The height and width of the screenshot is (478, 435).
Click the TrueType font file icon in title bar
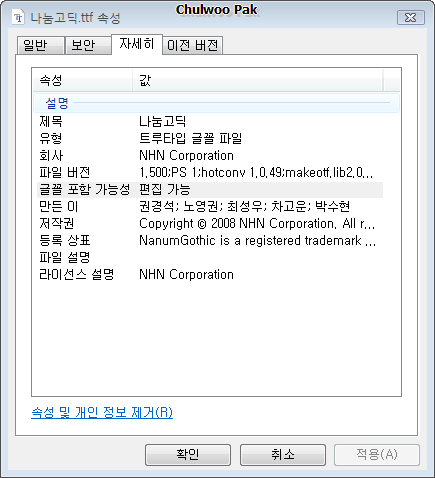(18, 17)
